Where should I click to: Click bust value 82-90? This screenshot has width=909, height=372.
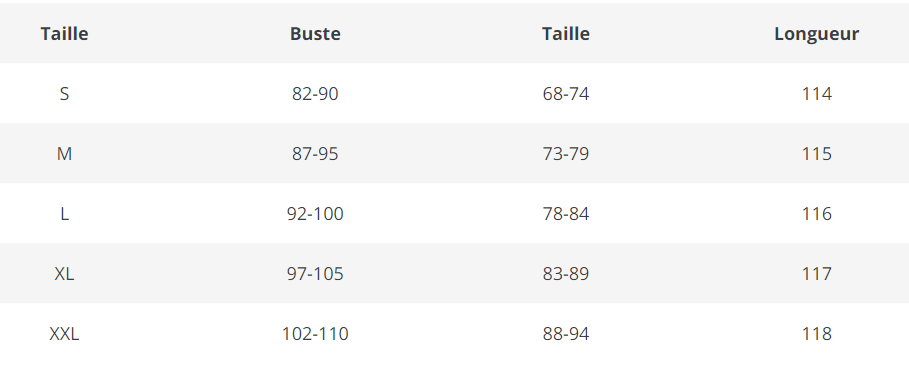[x=315, y=93]
